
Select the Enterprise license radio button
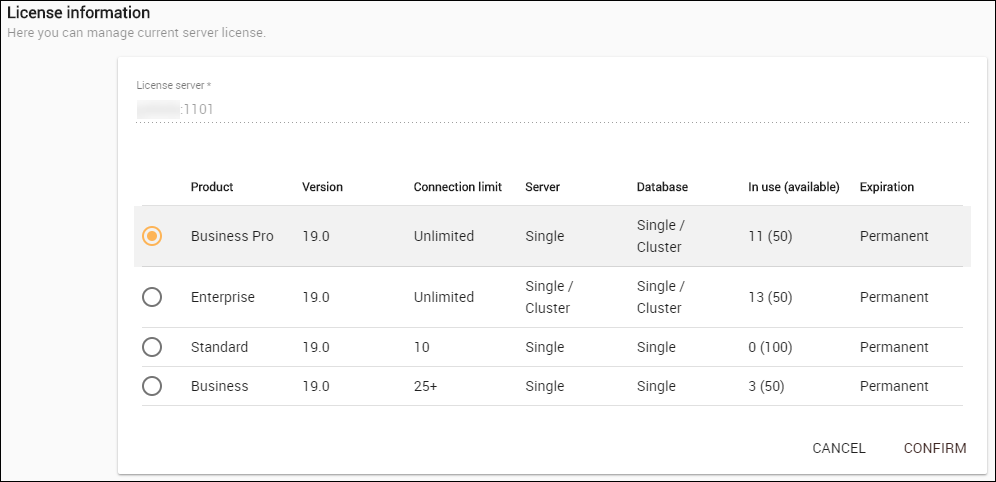pos(152,297)
